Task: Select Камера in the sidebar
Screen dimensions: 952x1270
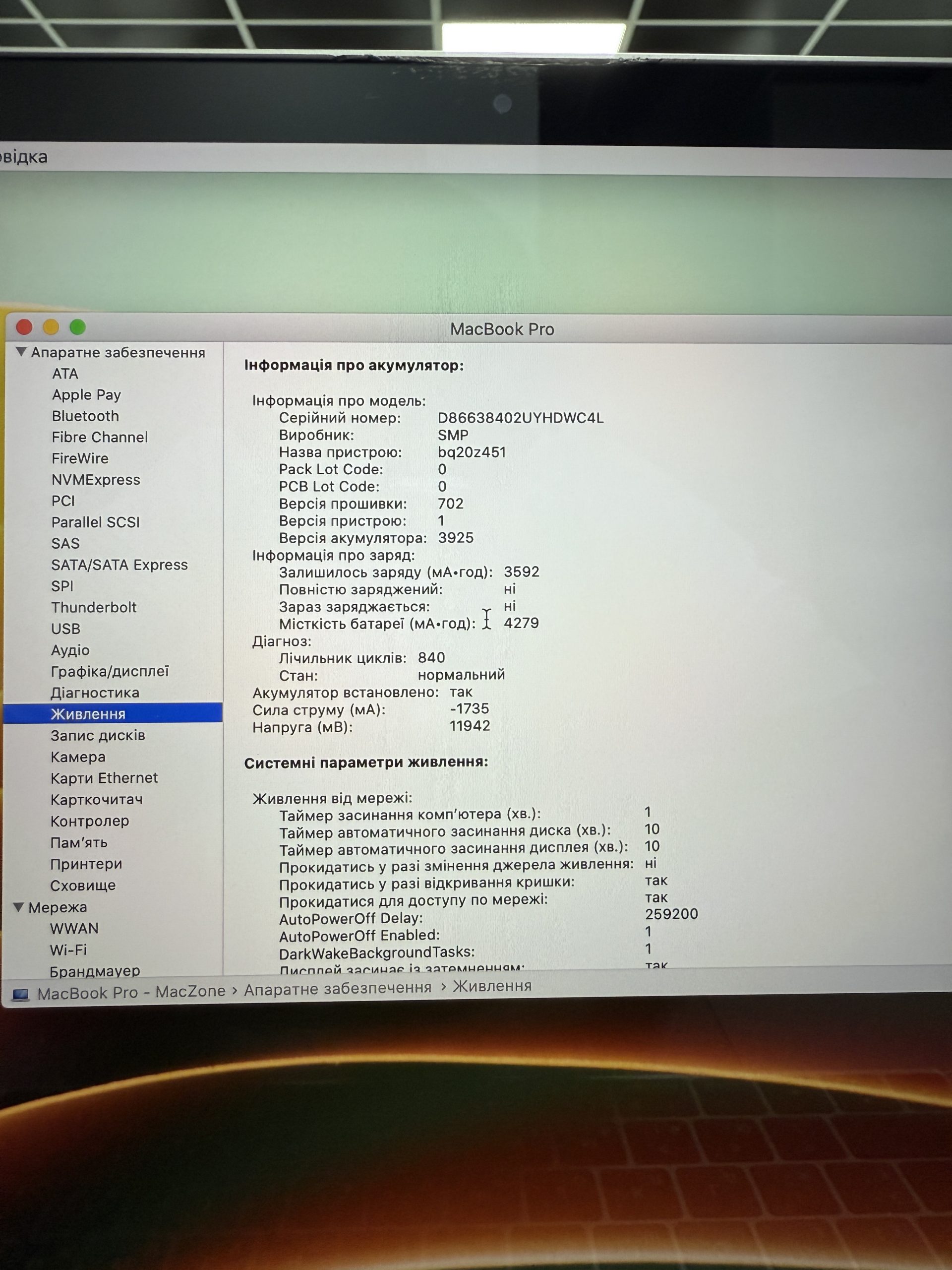Action: [77, 757]
